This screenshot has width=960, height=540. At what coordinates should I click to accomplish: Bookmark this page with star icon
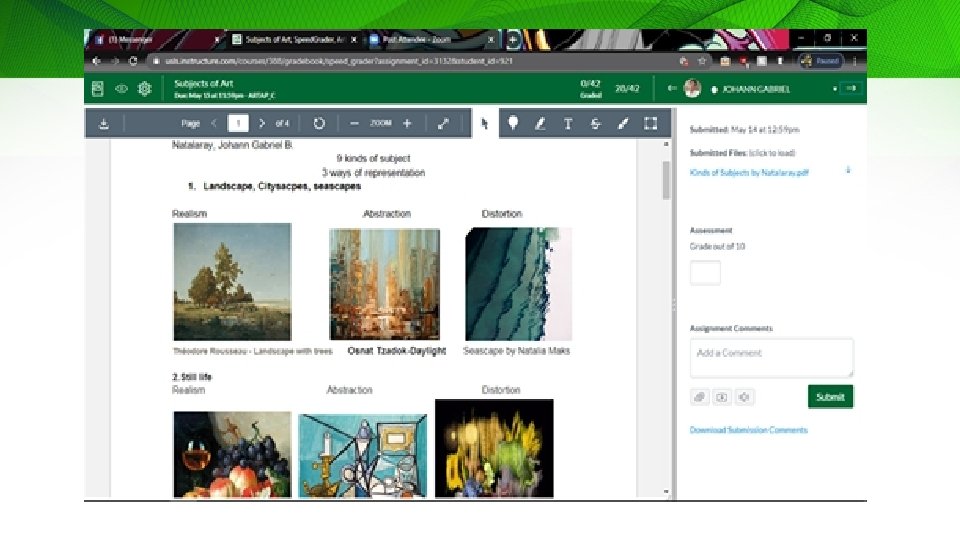[702, 61]
